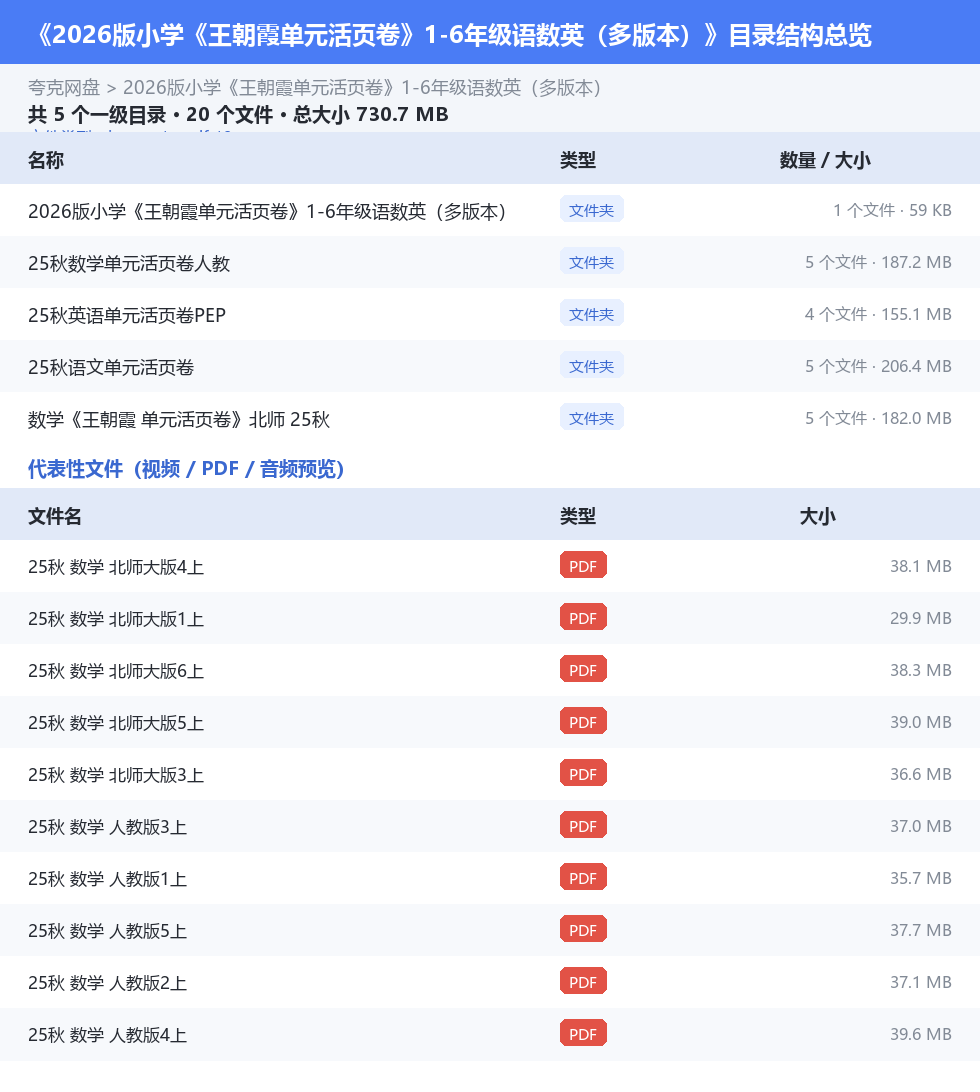Click the blue page title 目录结构总览

click(453, 35)
